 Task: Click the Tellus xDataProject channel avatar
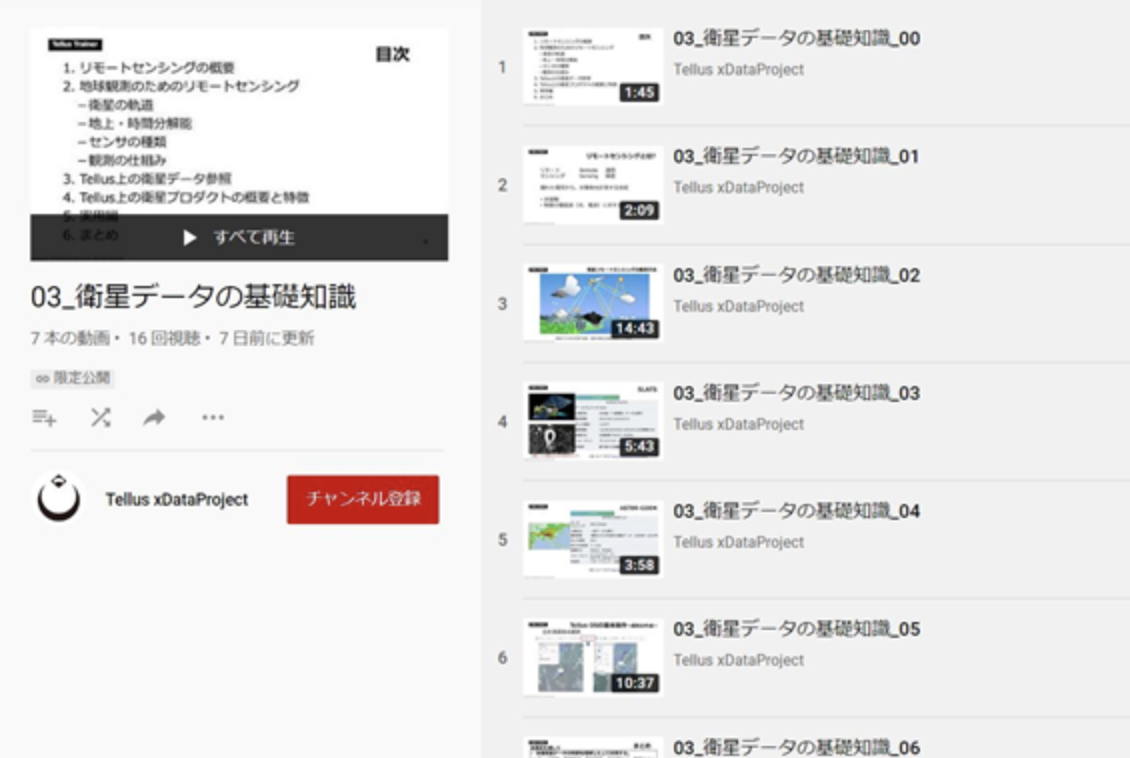point(58,499)
